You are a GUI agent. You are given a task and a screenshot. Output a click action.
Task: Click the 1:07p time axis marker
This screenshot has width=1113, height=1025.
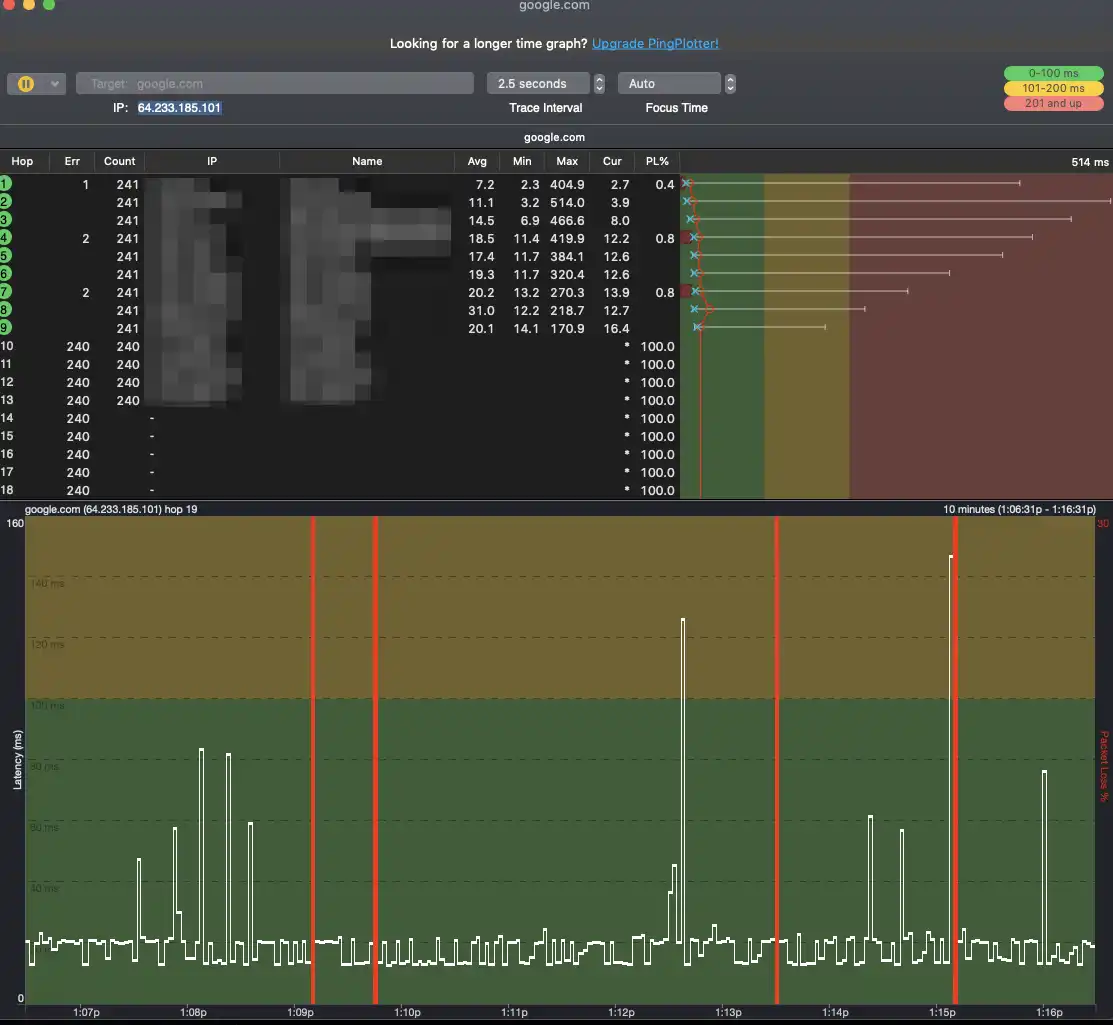[87, 1012]
